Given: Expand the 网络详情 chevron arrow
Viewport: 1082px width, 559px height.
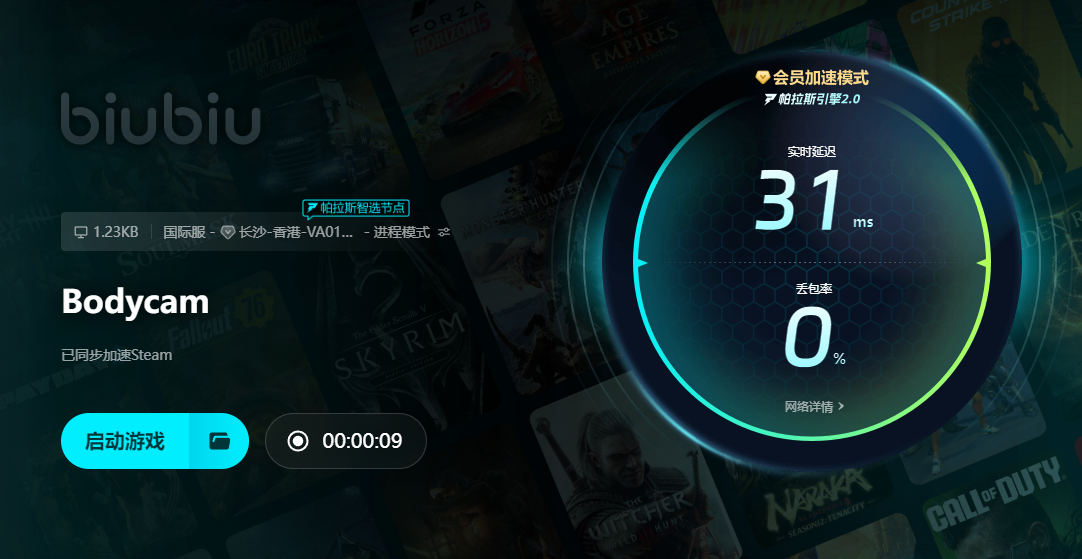Looking at the screenshot, I should click(841, 406).
